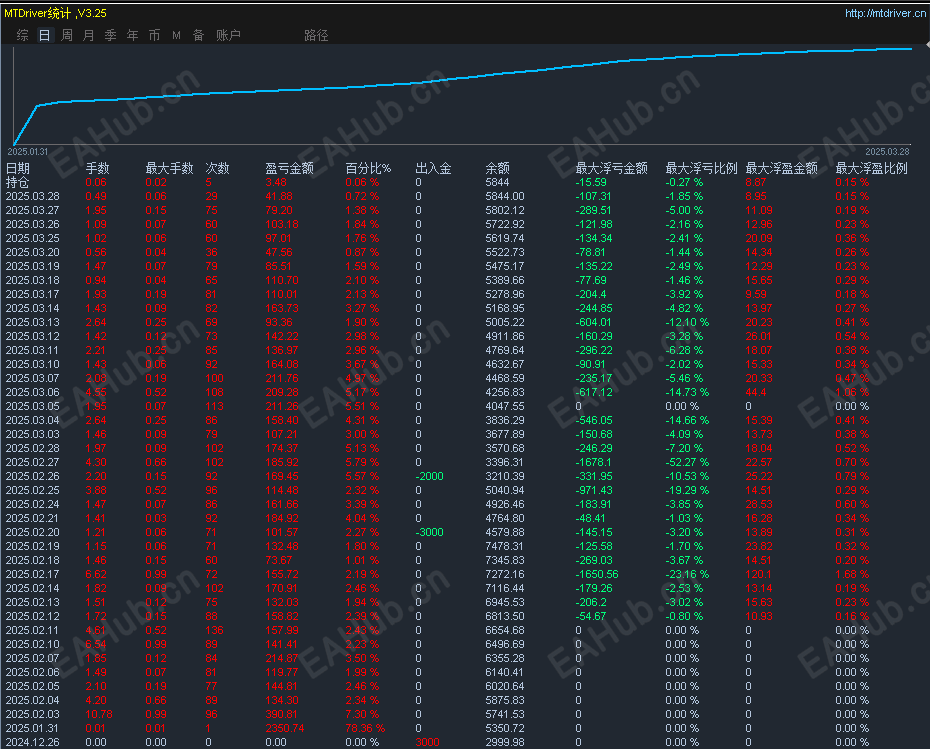Click the 6.62 lots cell
Screen dimensions: 930x749
[95, 575]
